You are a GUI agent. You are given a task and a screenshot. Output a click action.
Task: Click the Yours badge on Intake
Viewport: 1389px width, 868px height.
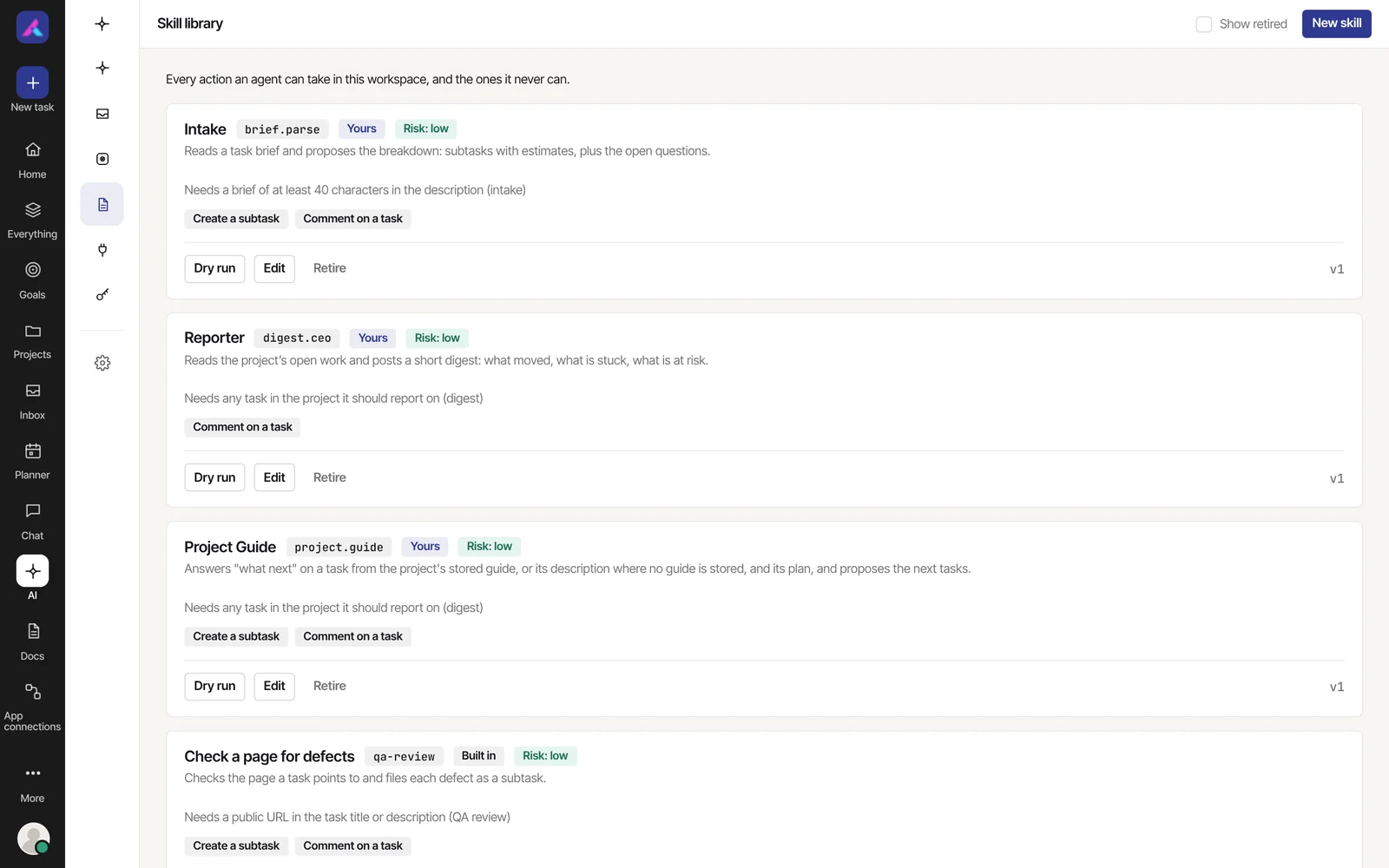[362, 128]
